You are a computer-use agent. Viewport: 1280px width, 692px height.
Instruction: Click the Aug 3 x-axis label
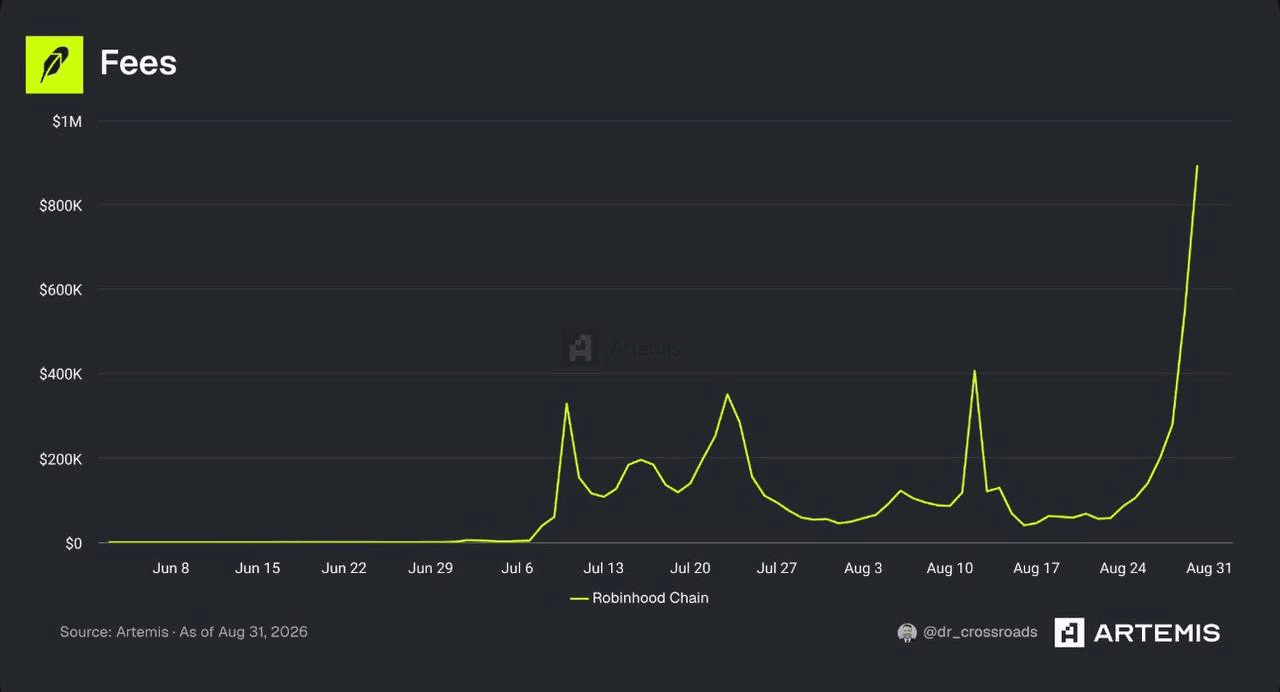(863, 568)
